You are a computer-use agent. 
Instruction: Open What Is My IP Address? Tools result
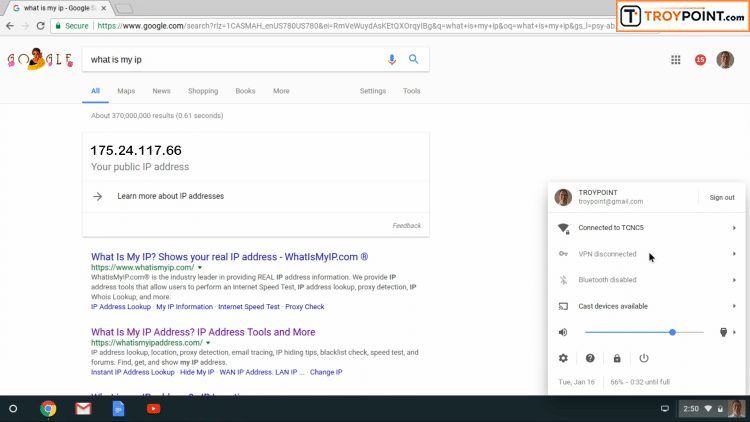203,332
